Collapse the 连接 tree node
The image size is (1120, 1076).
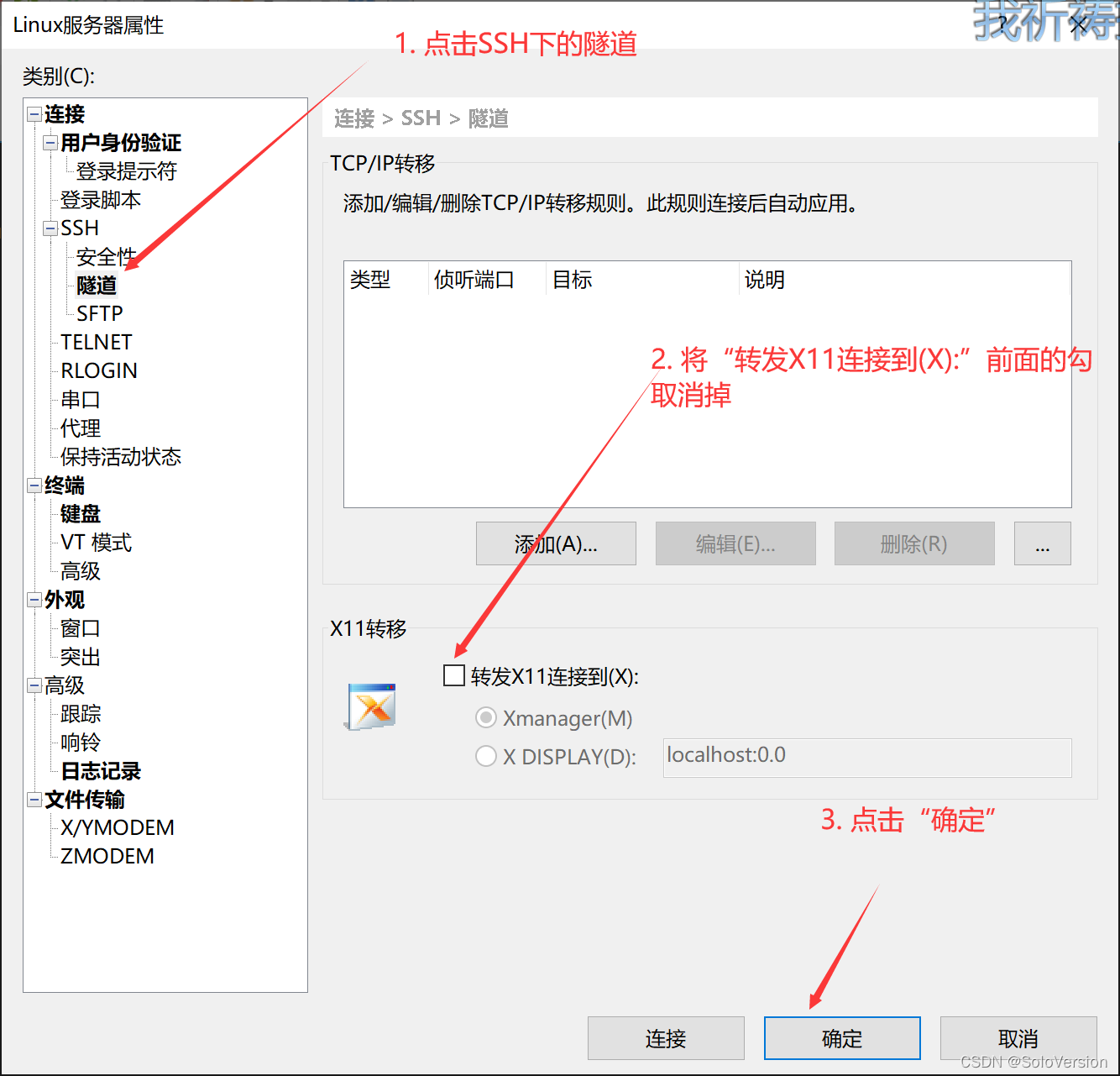coord(34,114)
